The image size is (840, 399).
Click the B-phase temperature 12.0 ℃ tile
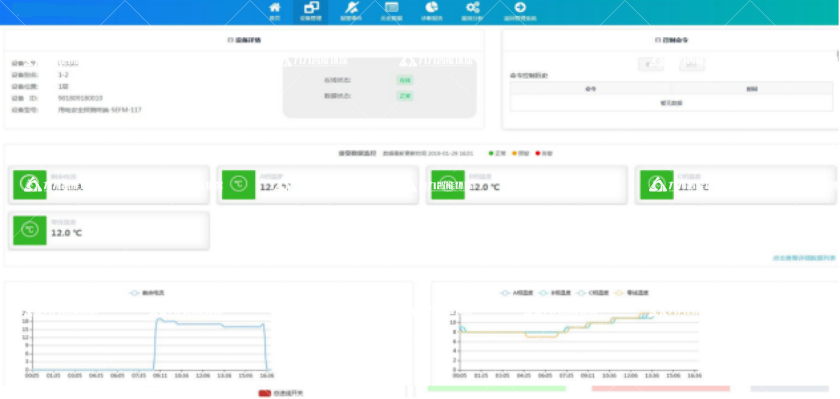tap(527, 185)
